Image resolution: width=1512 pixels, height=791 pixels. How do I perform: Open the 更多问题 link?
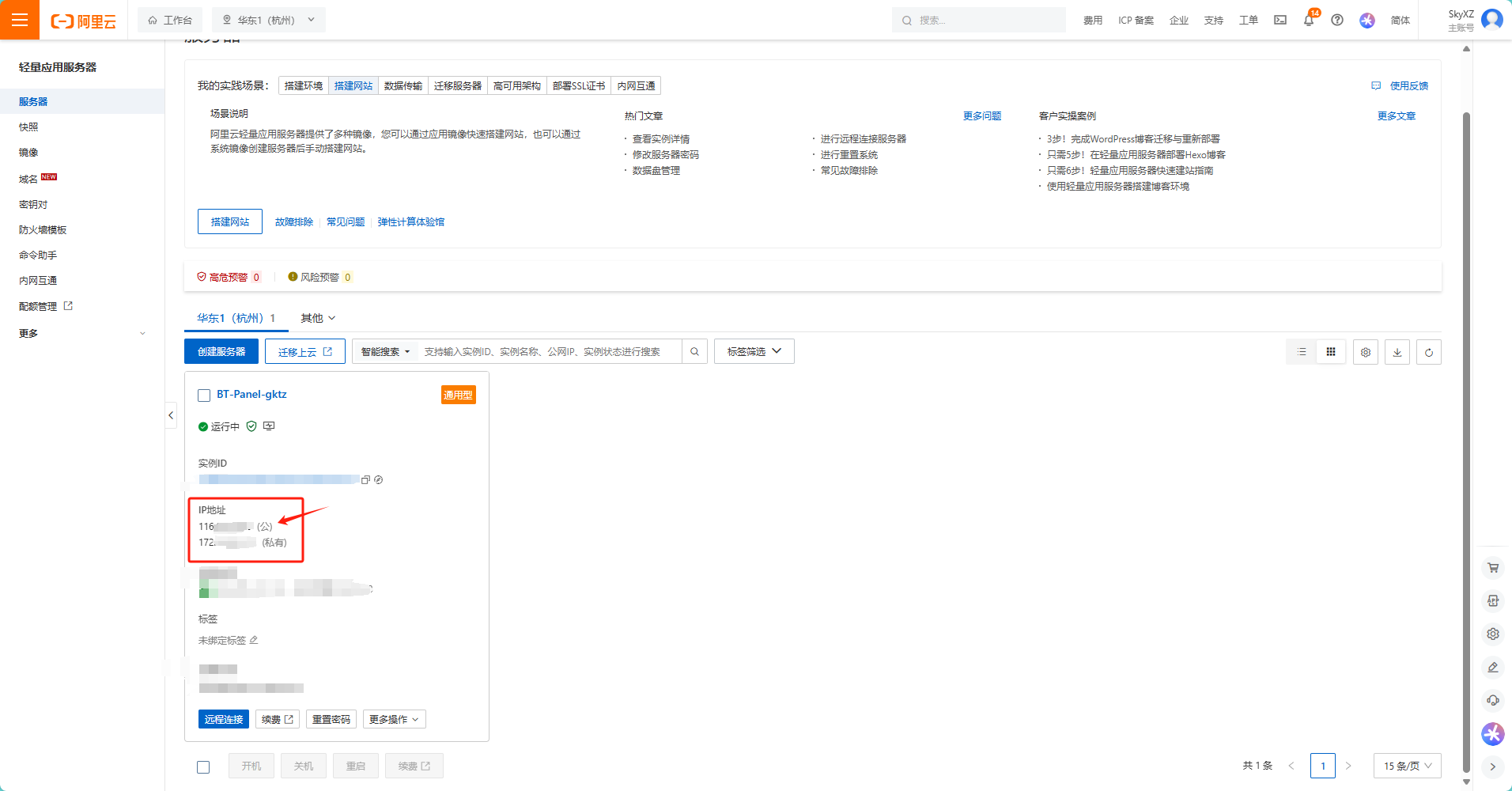point(982,115)
